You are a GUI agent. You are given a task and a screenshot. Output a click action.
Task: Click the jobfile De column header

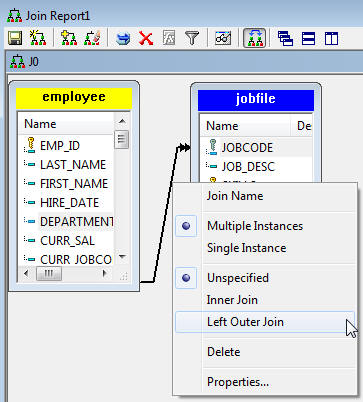click(302, 126)
